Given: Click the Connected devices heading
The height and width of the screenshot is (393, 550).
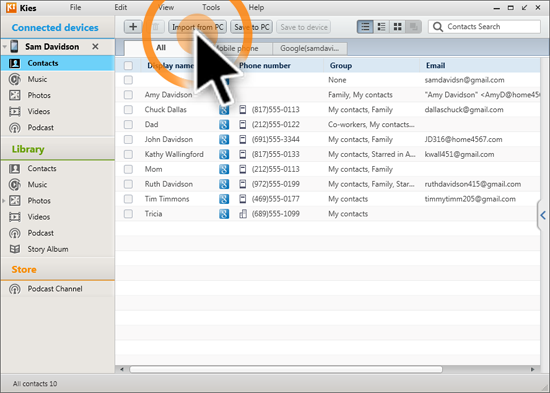Looking at the screenshot, I should 55,27.
